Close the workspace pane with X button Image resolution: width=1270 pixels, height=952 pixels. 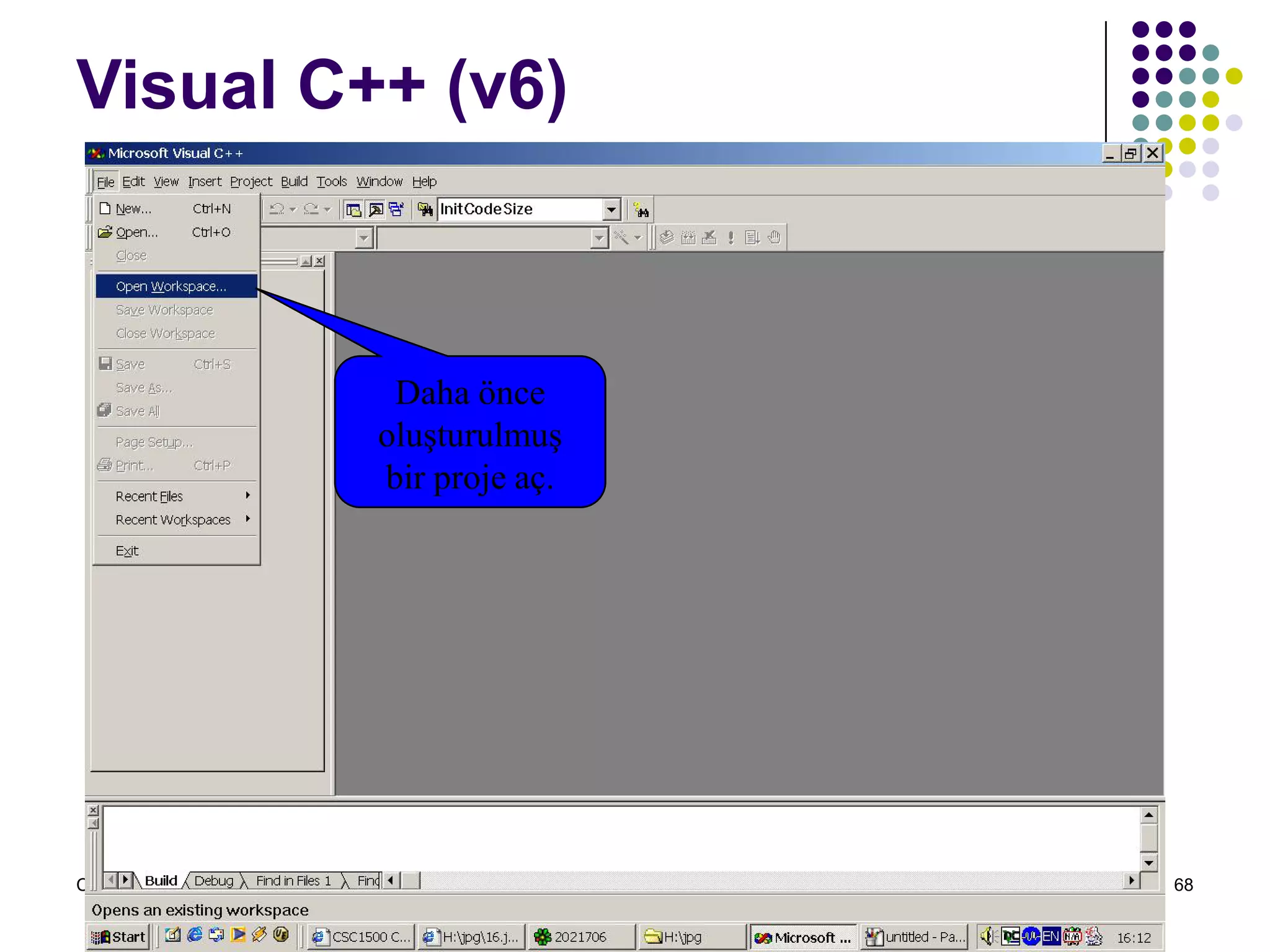click(319, 262)
